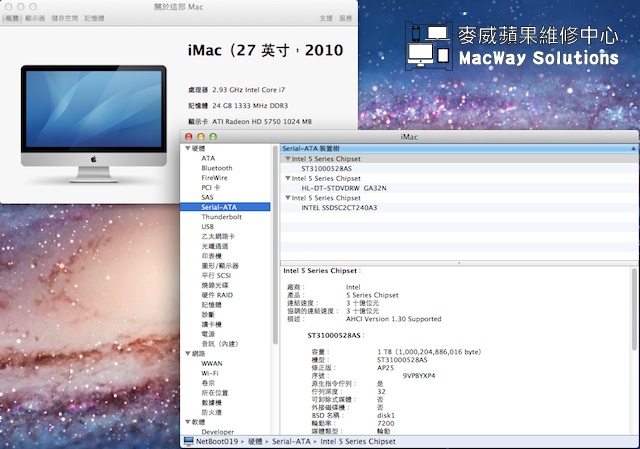Select 電源 in the sidebar
The height and width of the screenshot is (449, 640).
click(208, 334)
